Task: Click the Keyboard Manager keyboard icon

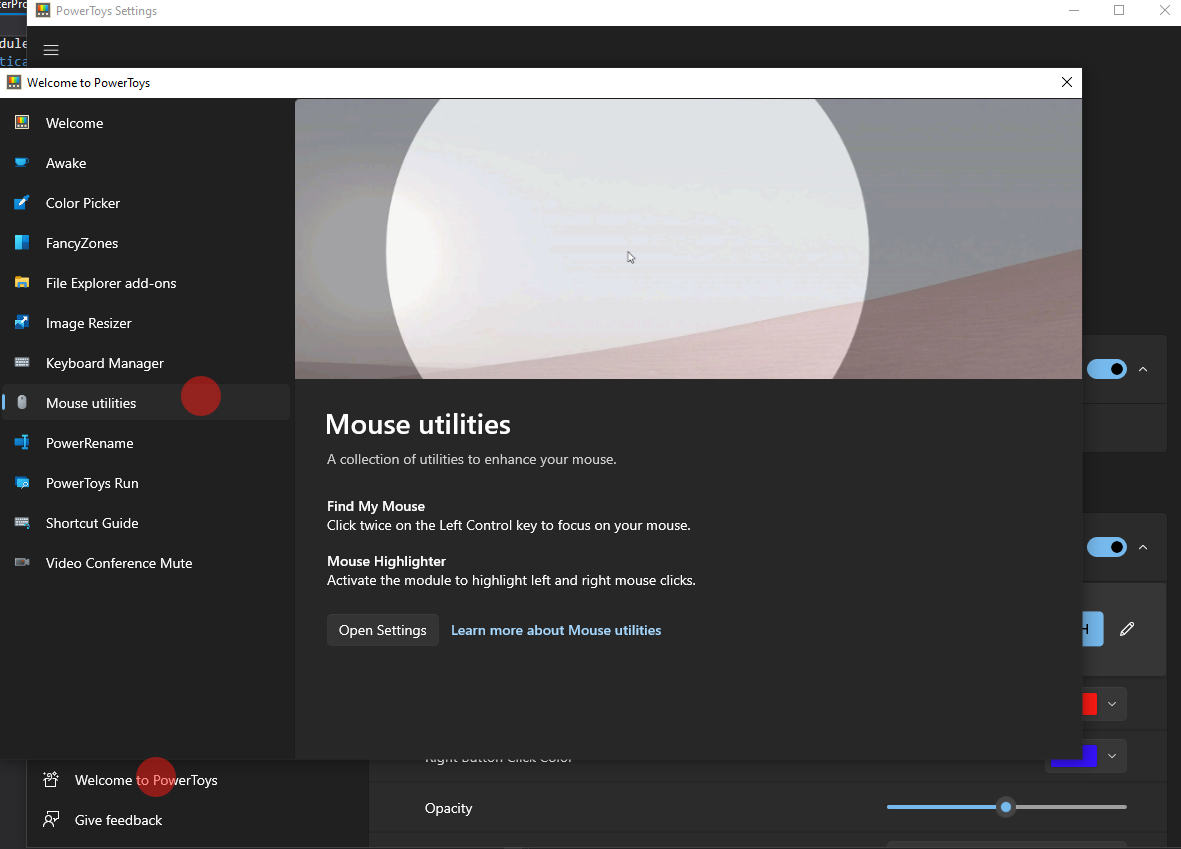Action: 22,362
